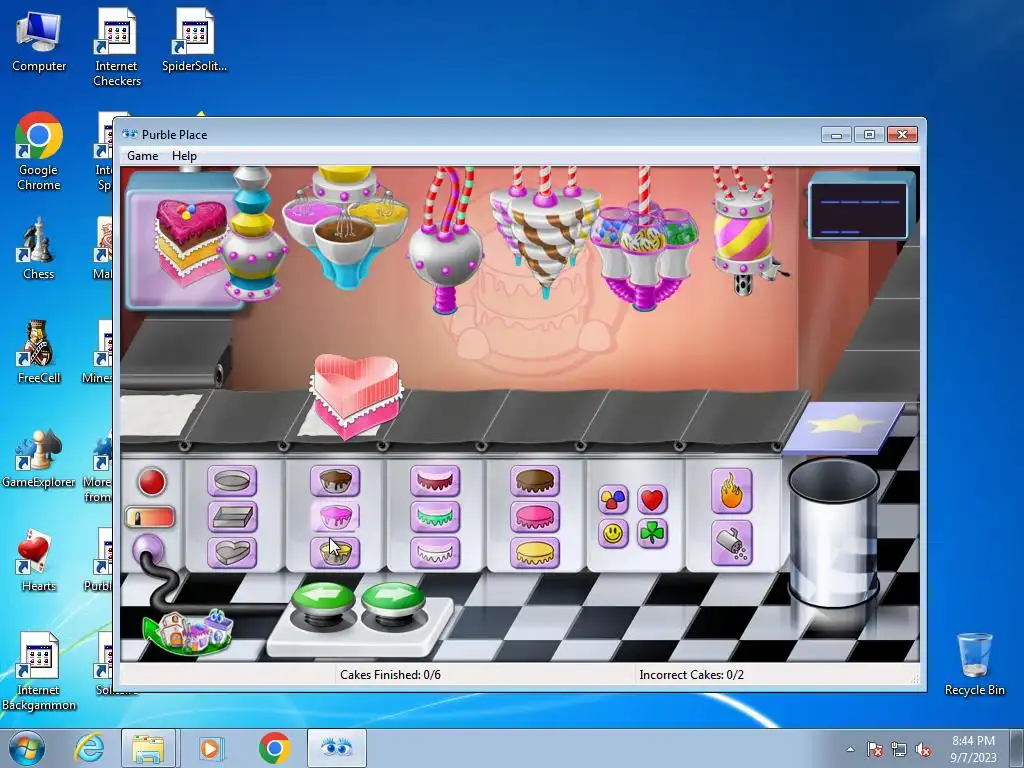Click the heart cake on the conveyor
The height and width of the screenshot is (768, 1024).
[356, 395]
